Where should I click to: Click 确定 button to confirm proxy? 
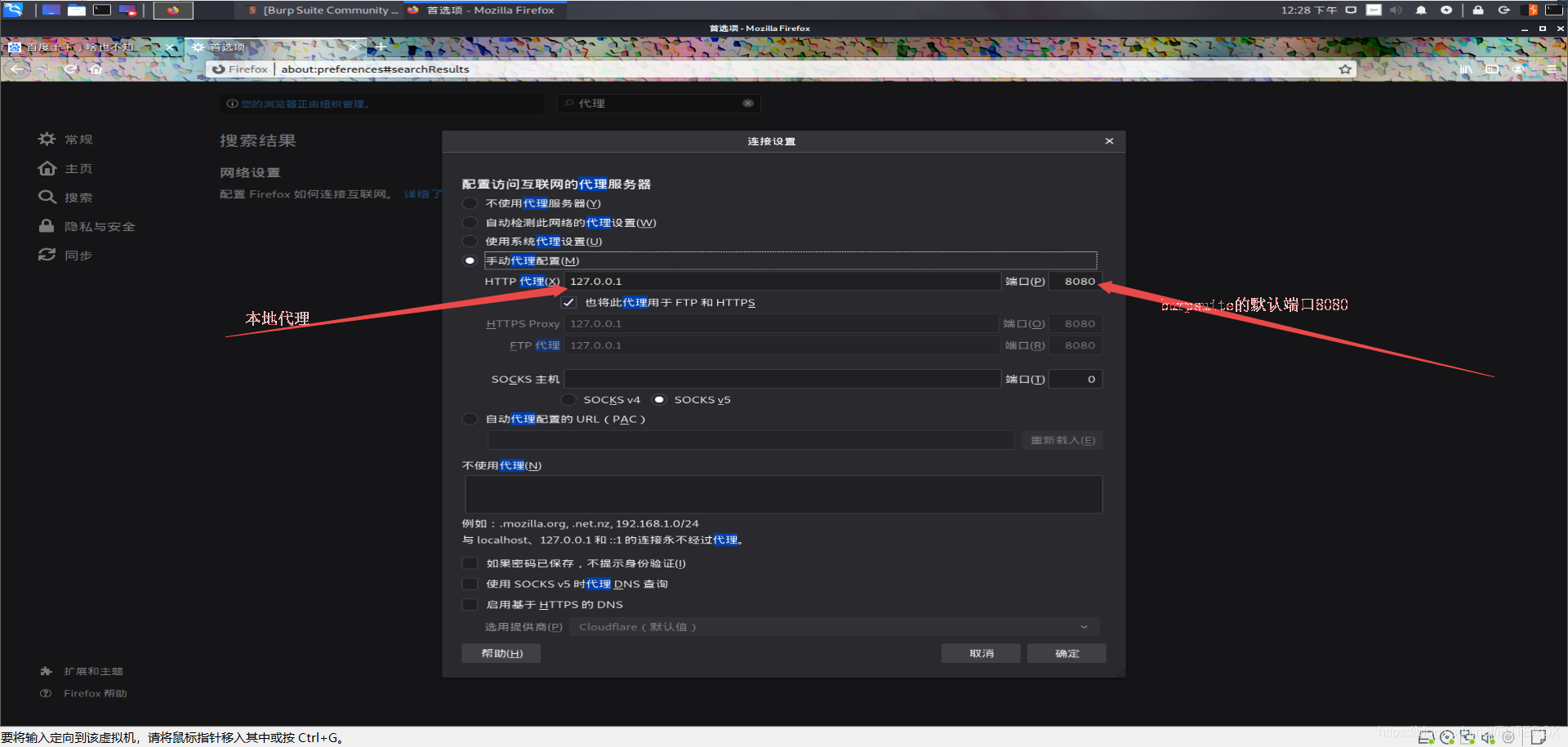1067,653
